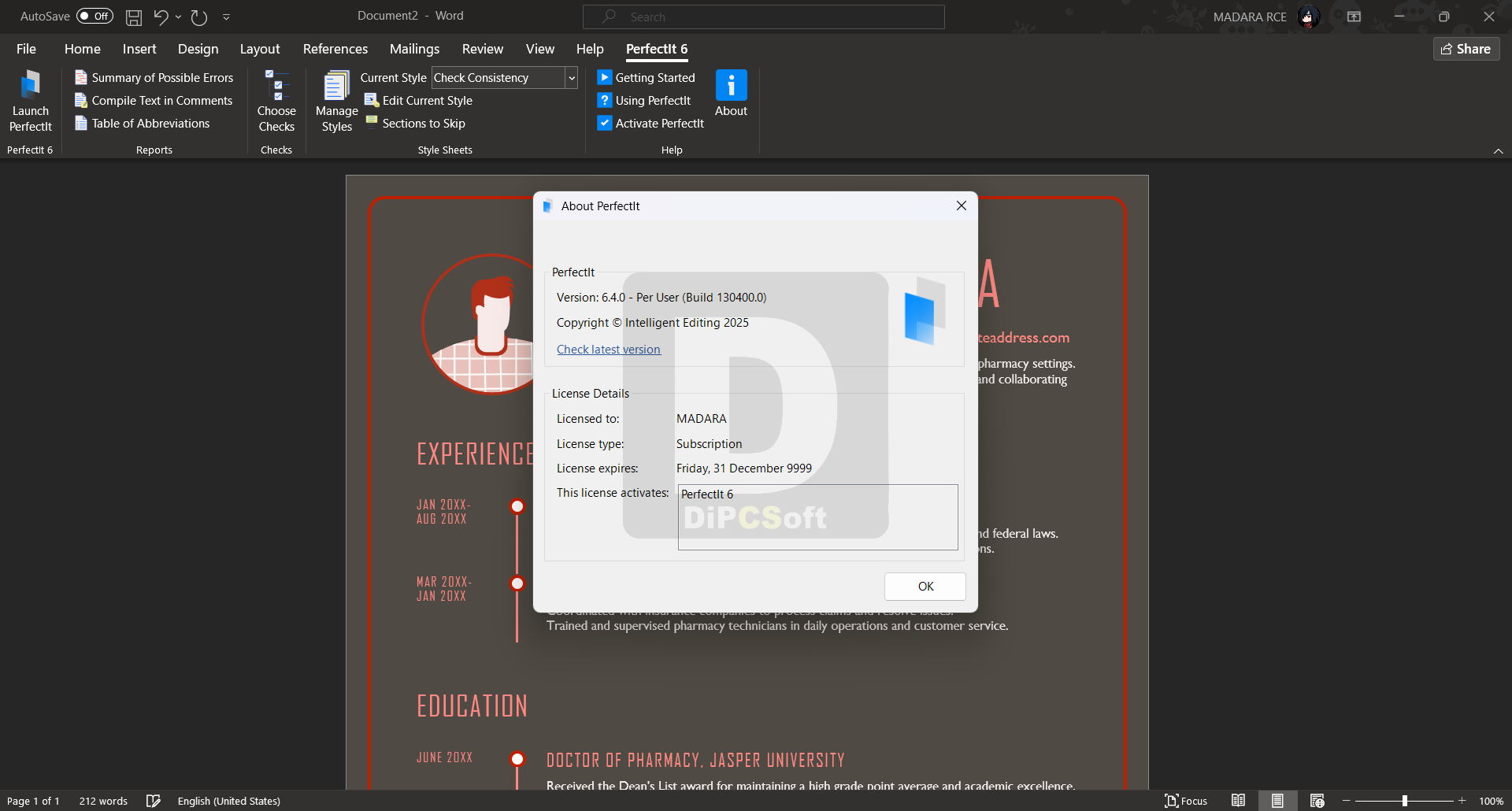This screenshot has width=1512, height=811.
Task: Click the PerfectIt 6 license list box
Action: [x=817, y=517]
